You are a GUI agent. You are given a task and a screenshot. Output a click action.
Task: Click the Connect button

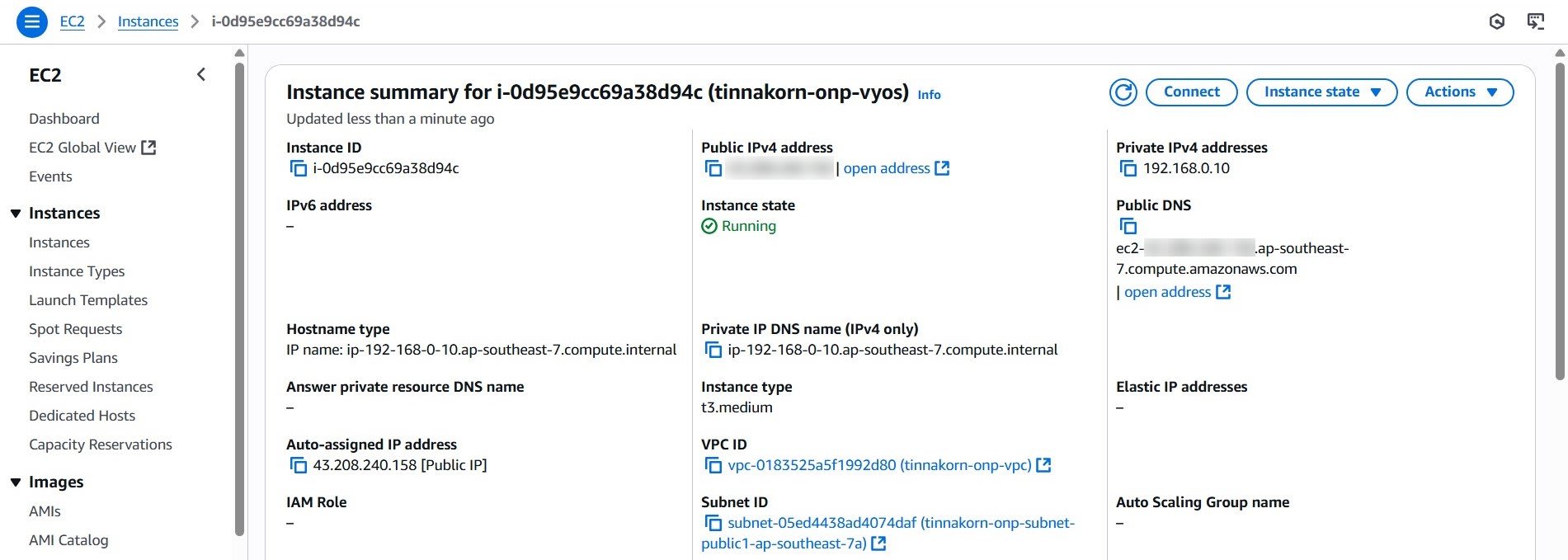(1191, 92)
